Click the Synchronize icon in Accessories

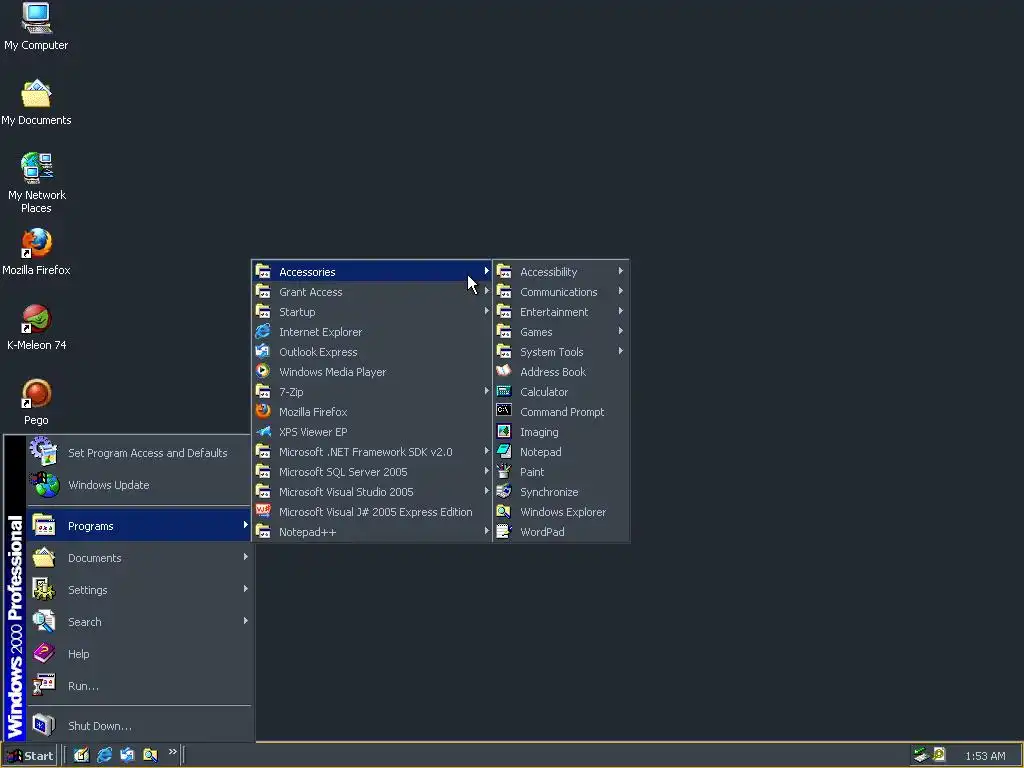coord(504,491)
